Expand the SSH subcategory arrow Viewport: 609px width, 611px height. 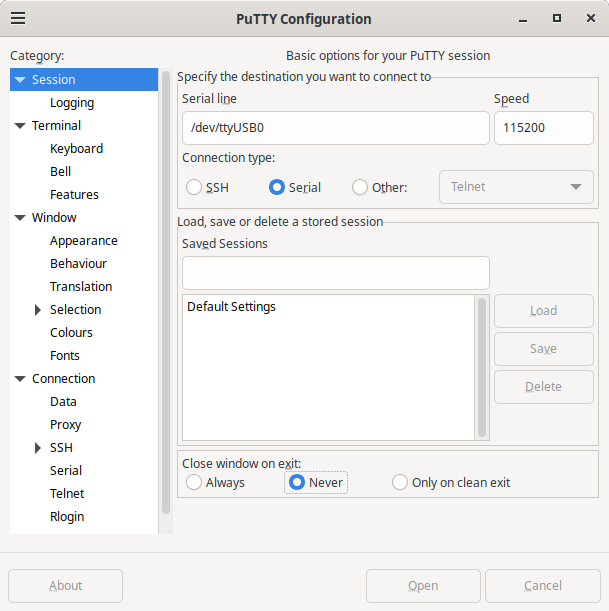pos(38,448)
